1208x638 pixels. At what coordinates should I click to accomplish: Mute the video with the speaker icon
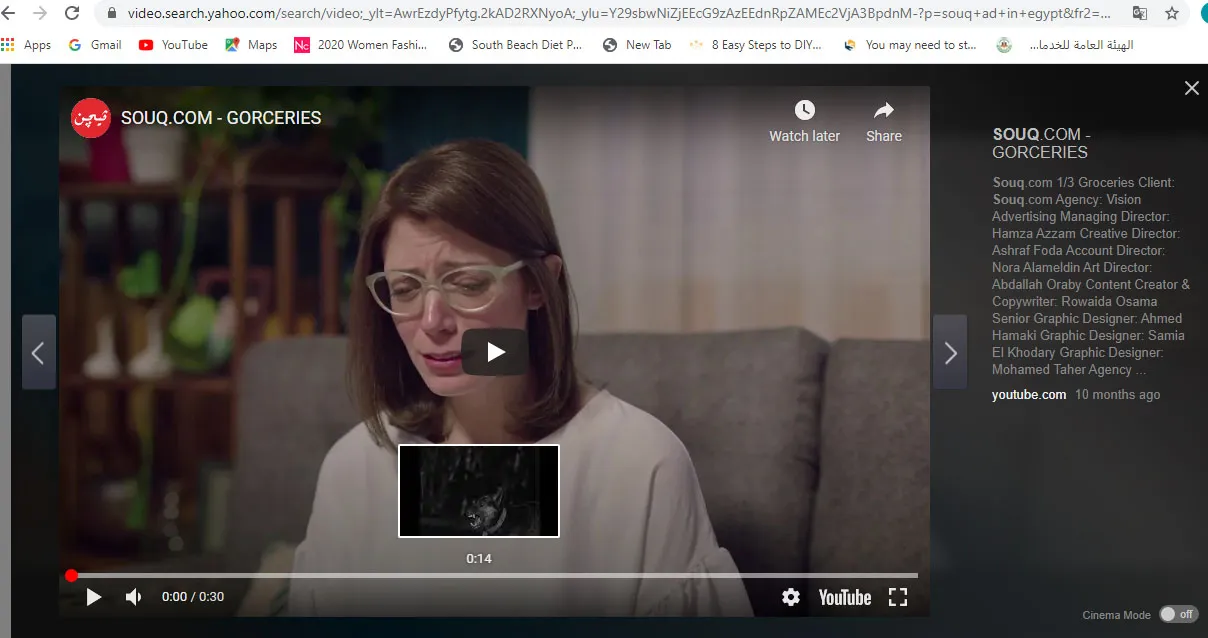133,597
